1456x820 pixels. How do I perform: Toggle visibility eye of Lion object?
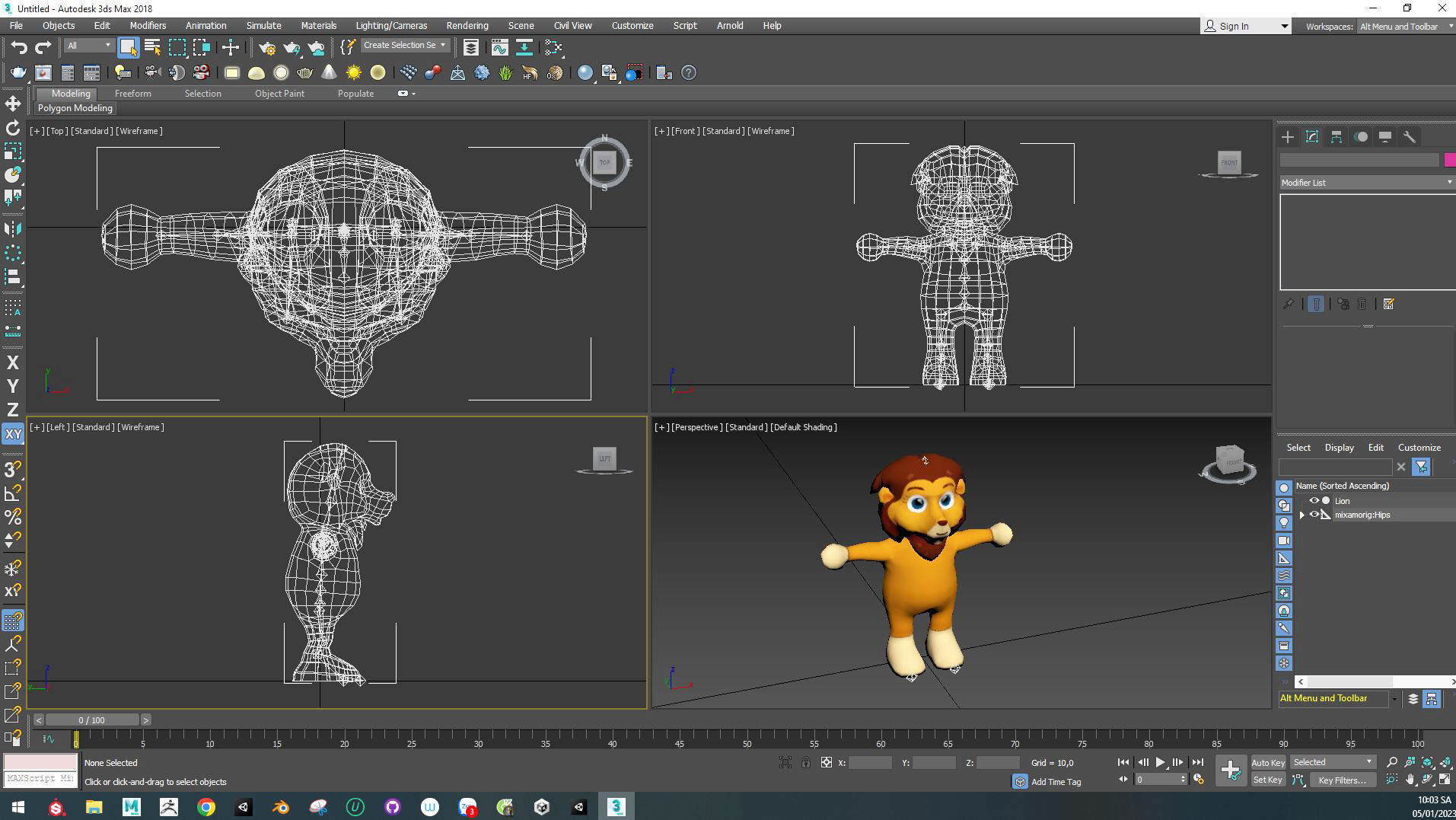[1314, 500]
